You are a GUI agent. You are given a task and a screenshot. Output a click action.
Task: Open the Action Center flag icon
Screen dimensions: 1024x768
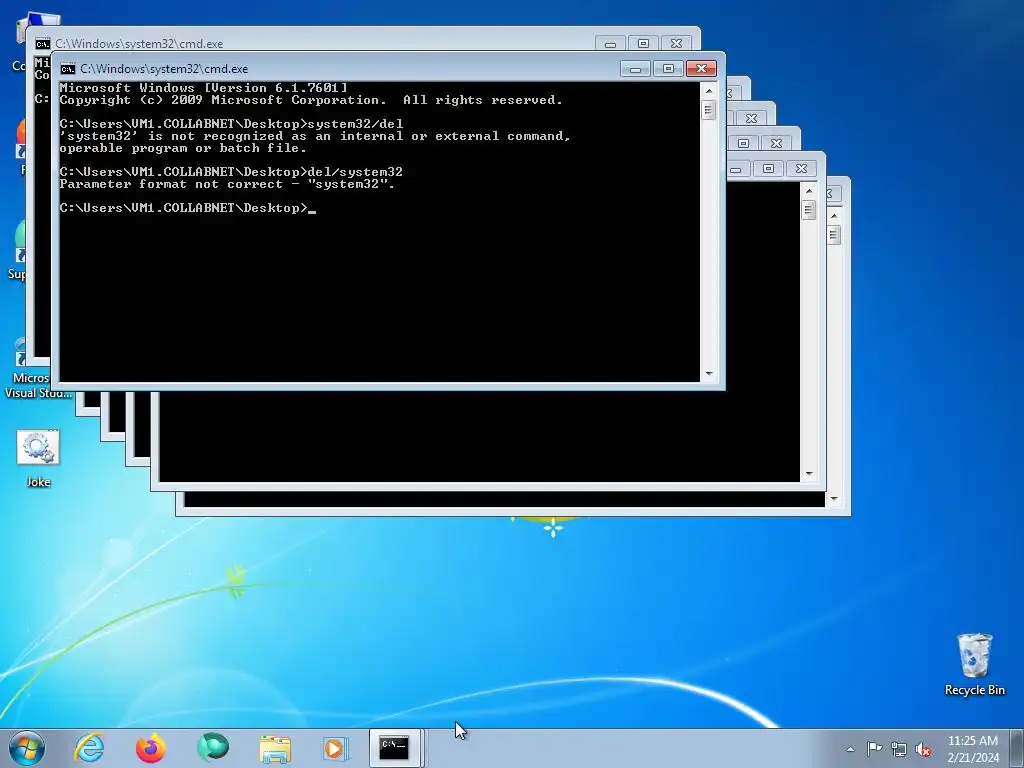(x=874, y=748)
